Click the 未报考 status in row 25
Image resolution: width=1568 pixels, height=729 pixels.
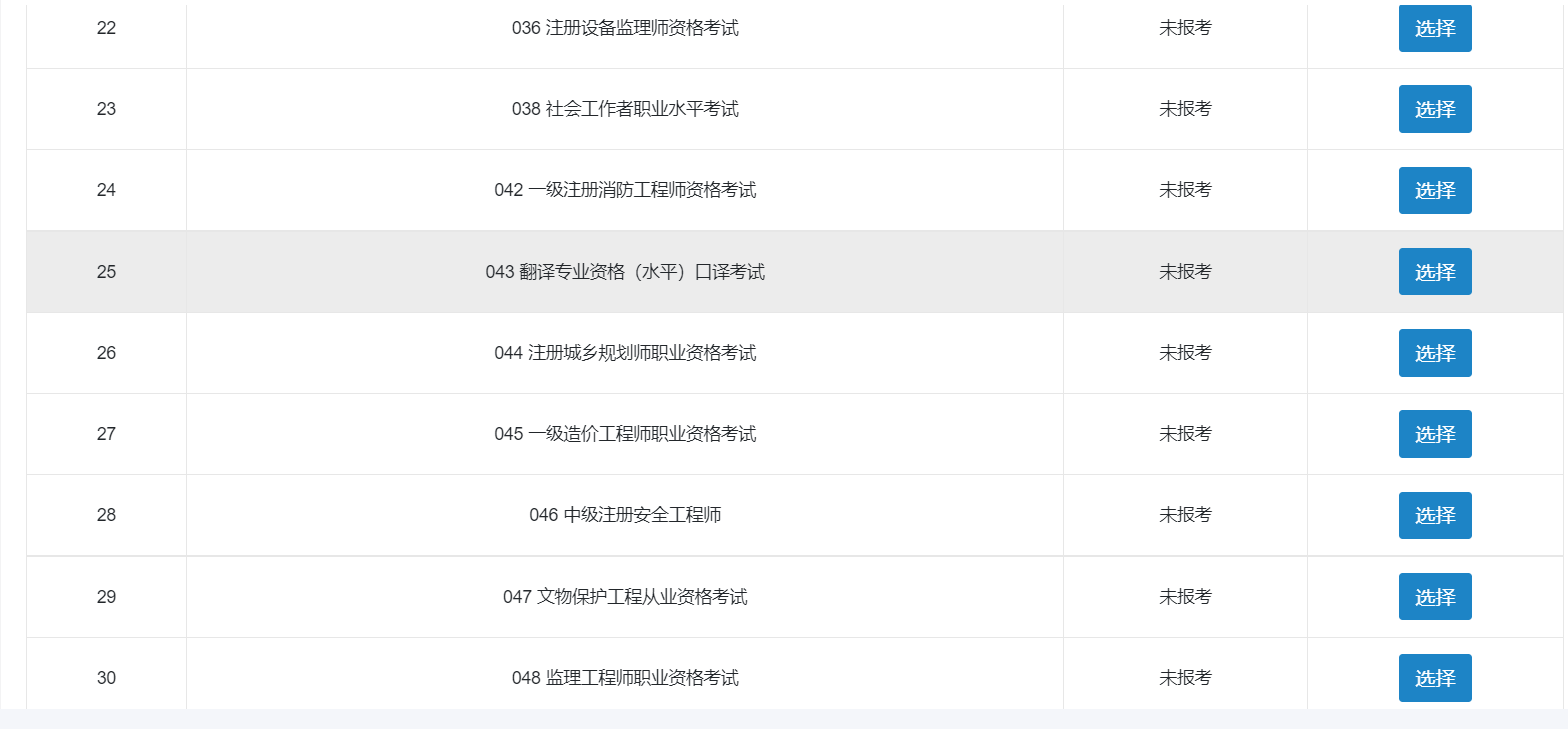[1185, 272]
